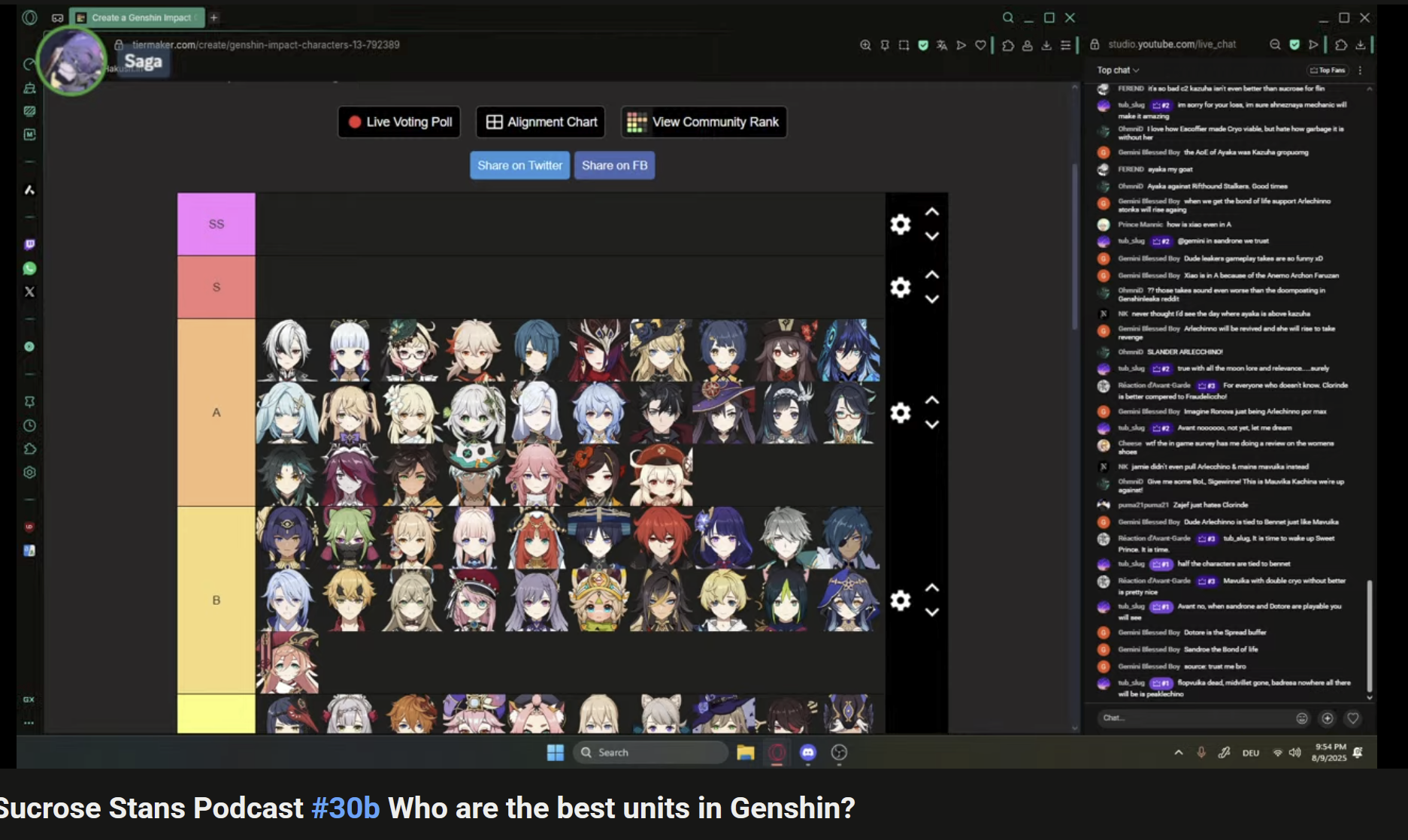Image resolution: width=1408 pixels, height=840 pixels.
Task: Click the yellow B tier label
Action: [x=216, y=600]
